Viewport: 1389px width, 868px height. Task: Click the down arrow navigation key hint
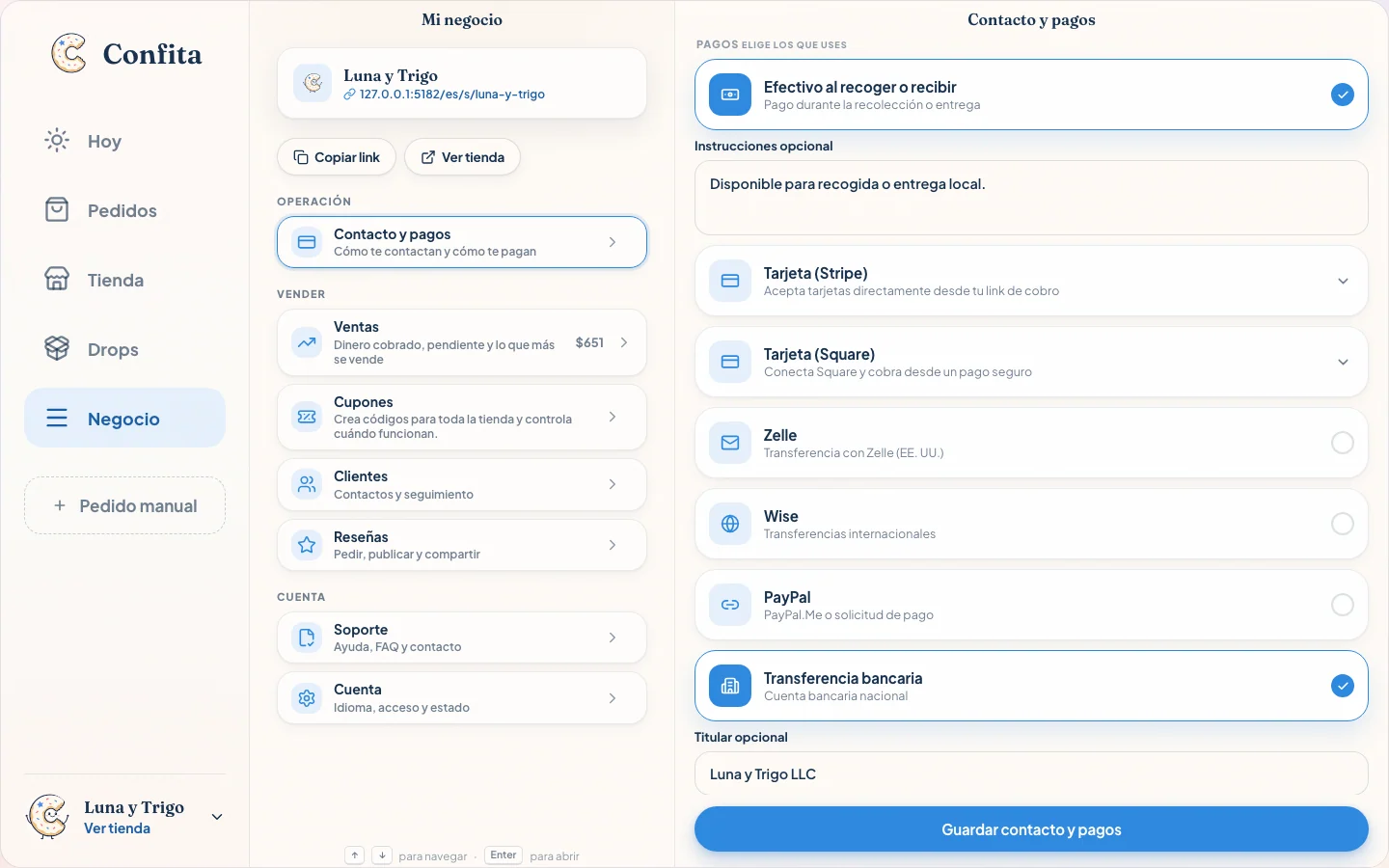point(382,855)
